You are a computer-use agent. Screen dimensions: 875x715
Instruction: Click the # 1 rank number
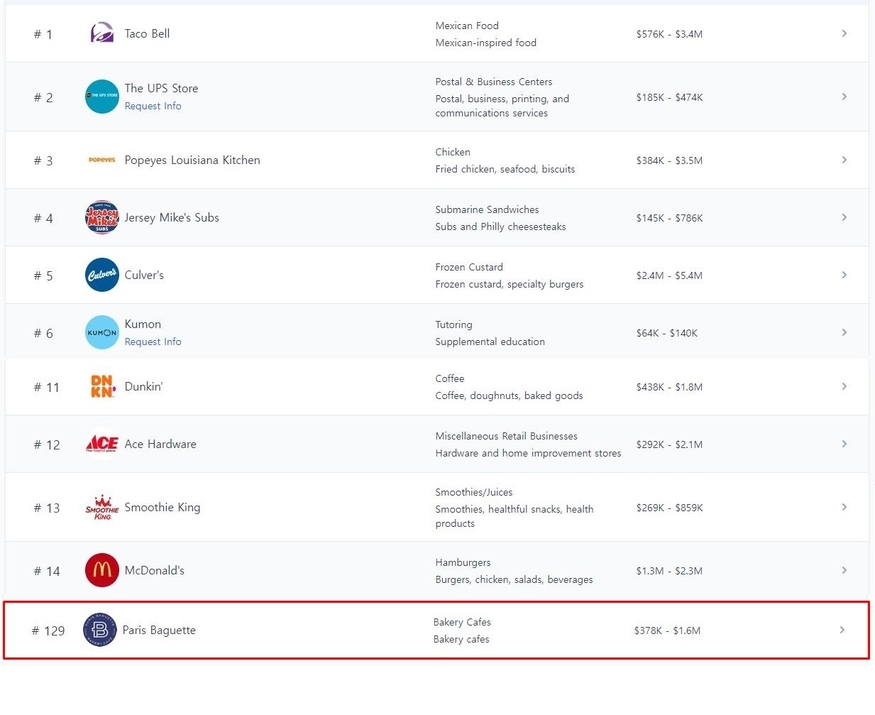(43, 34)
